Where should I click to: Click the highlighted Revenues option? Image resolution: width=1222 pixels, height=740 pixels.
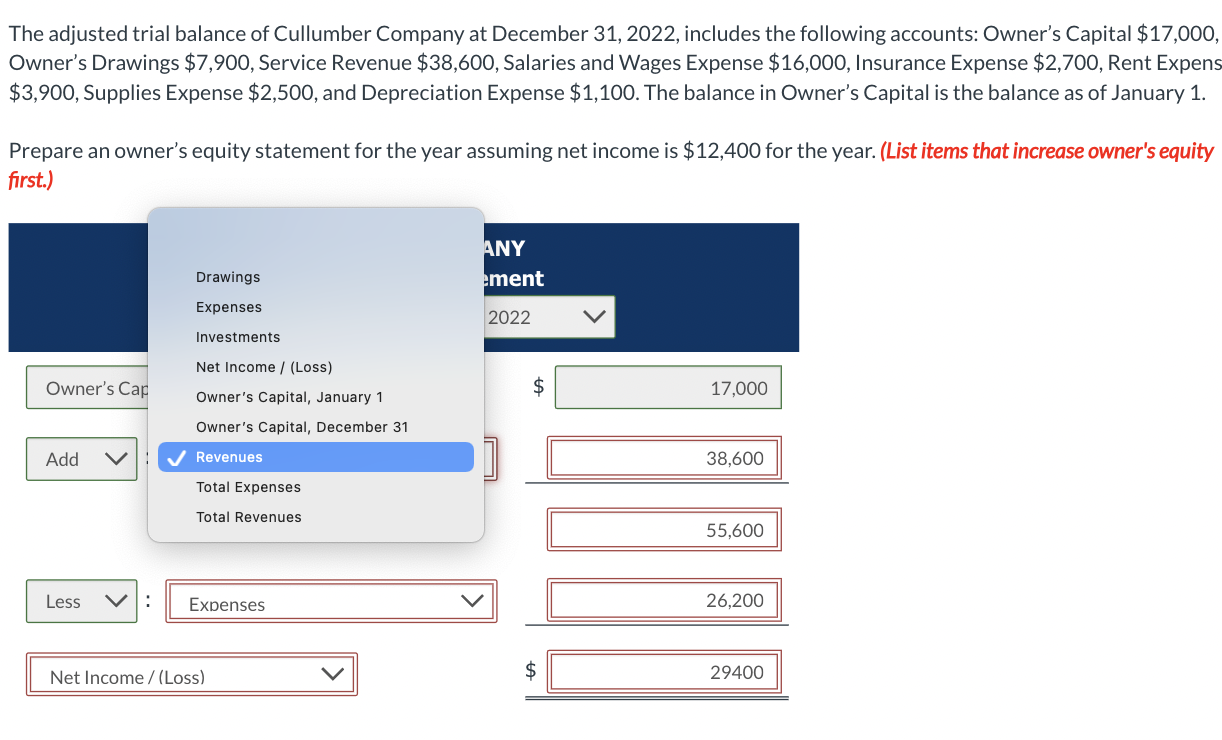(x=230, y=457)
